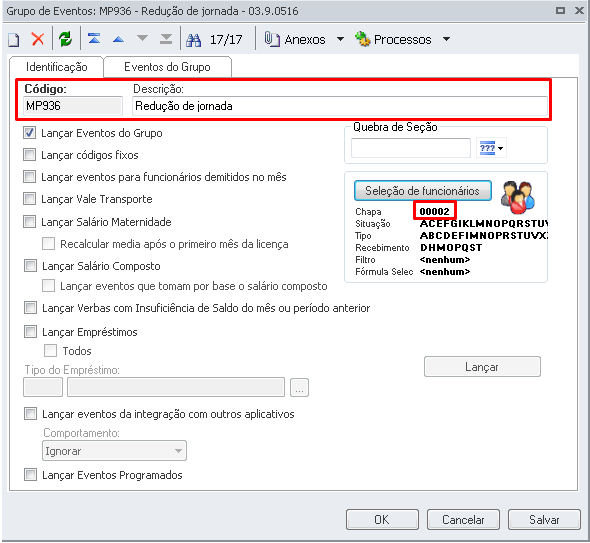The height and width of the screenshot is (543, 590).
Task: Switch to the Identificação tab
Action: [x=56, y=67]
